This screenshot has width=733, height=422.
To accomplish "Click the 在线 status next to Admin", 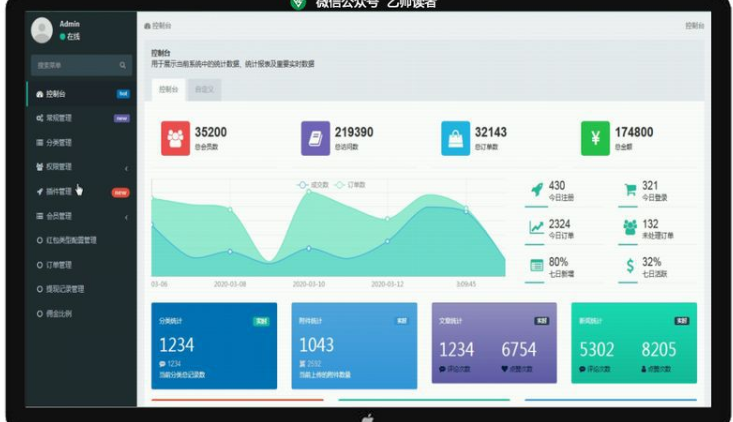I will point(70,36).
